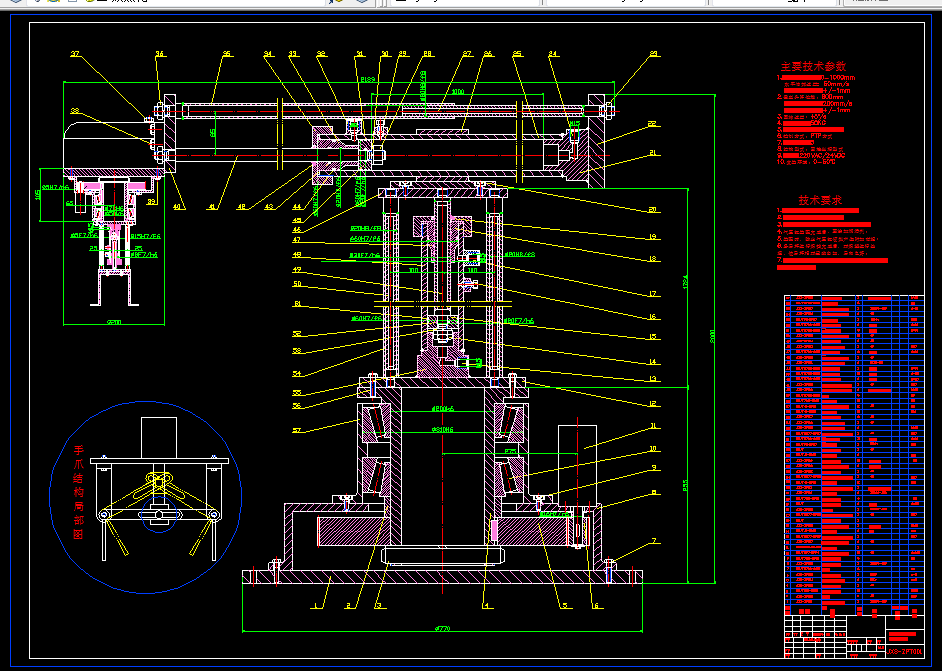Pick part callout number 33
Image resolution: width=942 pixels, height=671 pixels.
[x=293, y=54]
